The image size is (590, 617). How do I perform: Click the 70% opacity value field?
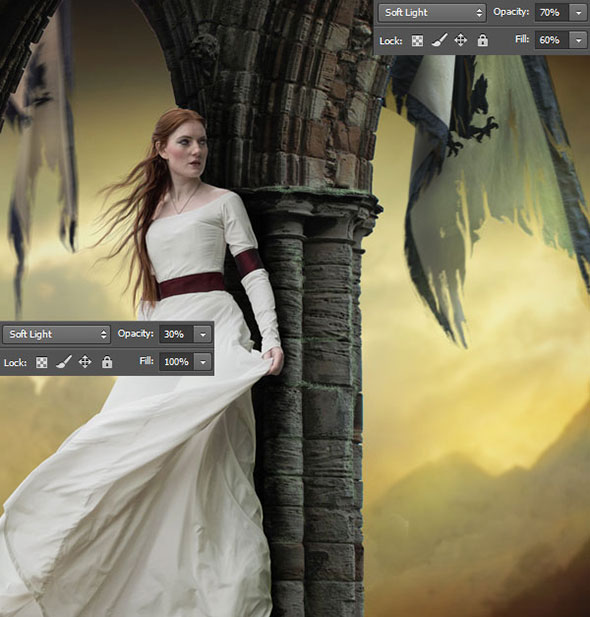point(553,13)
